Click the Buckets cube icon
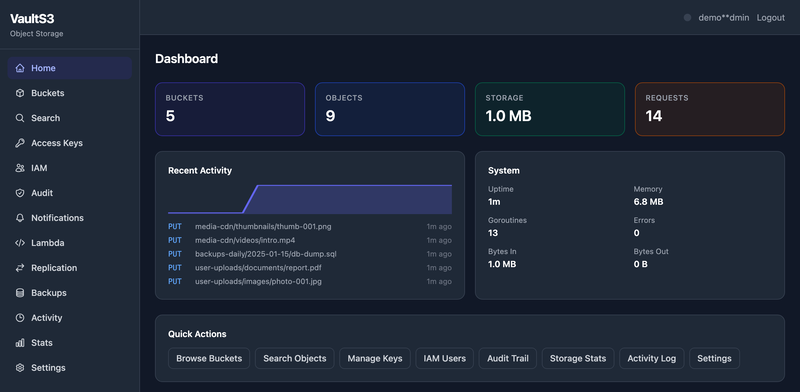800x392 pixels. (x=20, y=93)
